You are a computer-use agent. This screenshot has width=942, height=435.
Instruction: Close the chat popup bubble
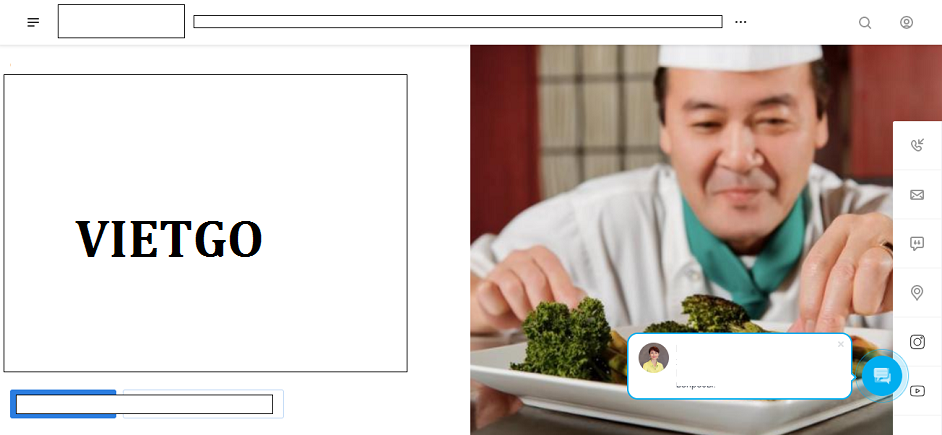coord(840,344)
